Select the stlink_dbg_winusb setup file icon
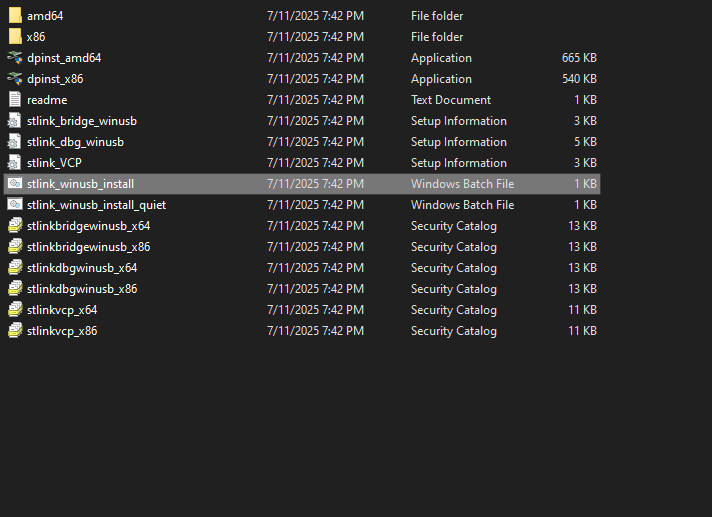 (15, 142)
